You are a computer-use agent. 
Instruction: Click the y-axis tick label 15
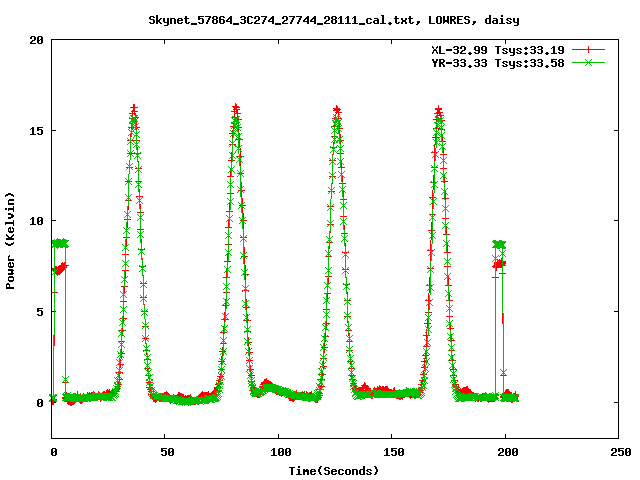[x=37, y=131]
